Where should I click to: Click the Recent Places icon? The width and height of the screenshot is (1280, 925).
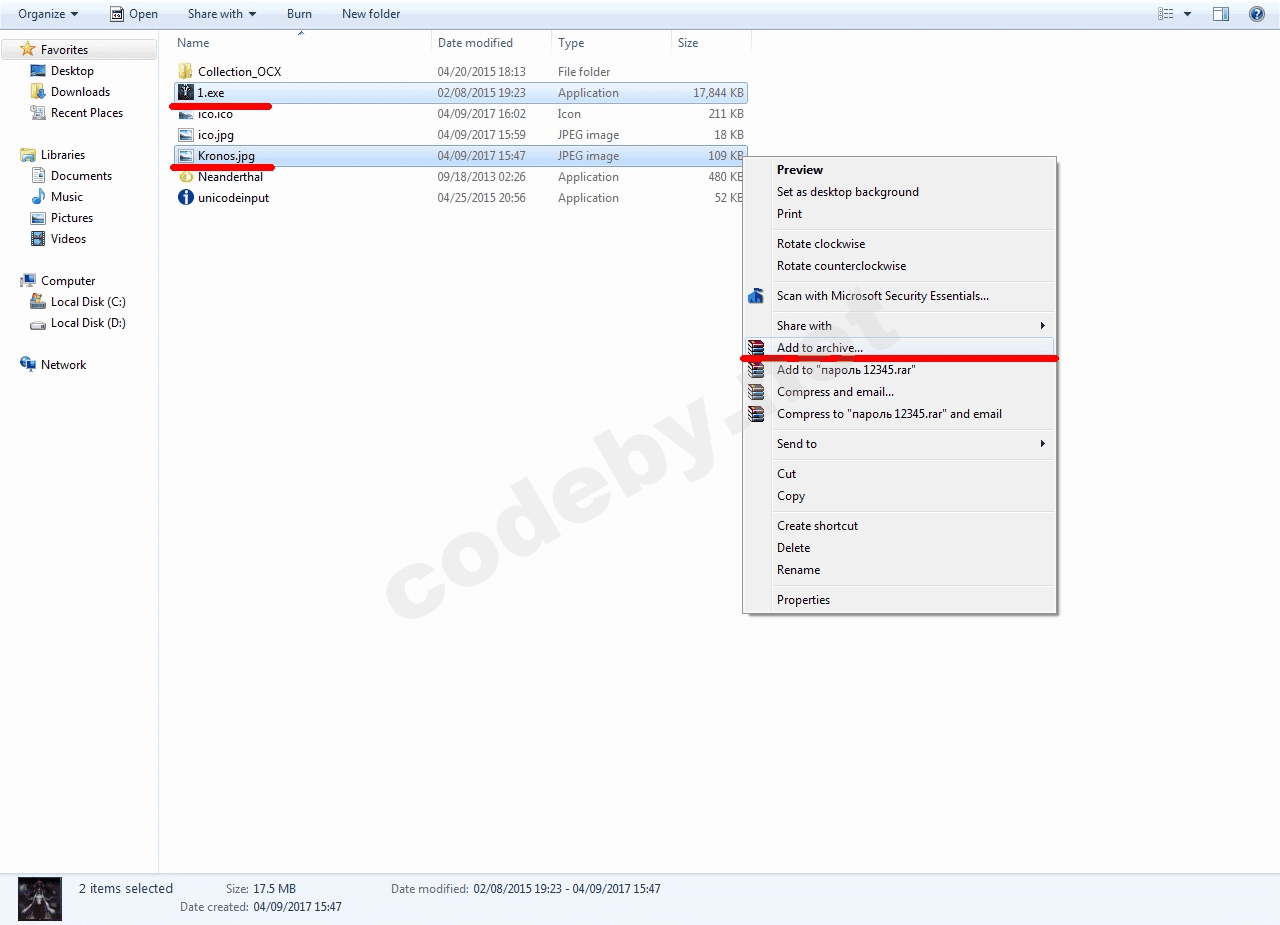click(38, 113)
